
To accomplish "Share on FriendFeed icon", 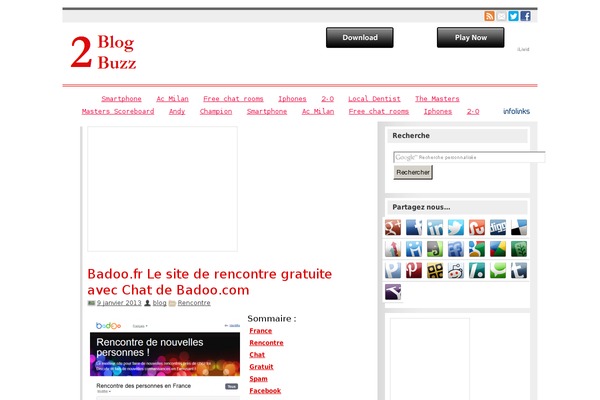I will (456, 249).
